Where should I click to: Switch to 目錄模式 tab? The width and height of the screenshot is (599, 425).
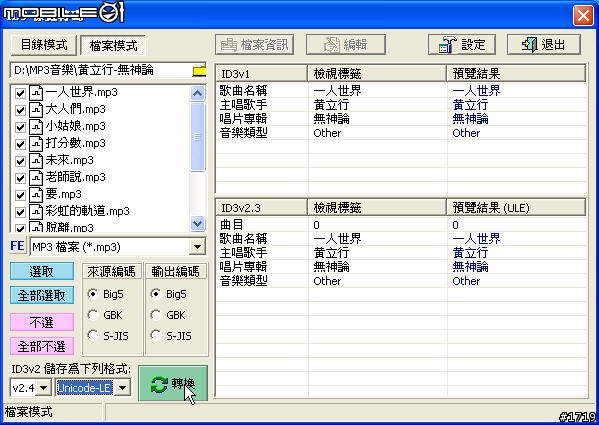coord(44,45)
